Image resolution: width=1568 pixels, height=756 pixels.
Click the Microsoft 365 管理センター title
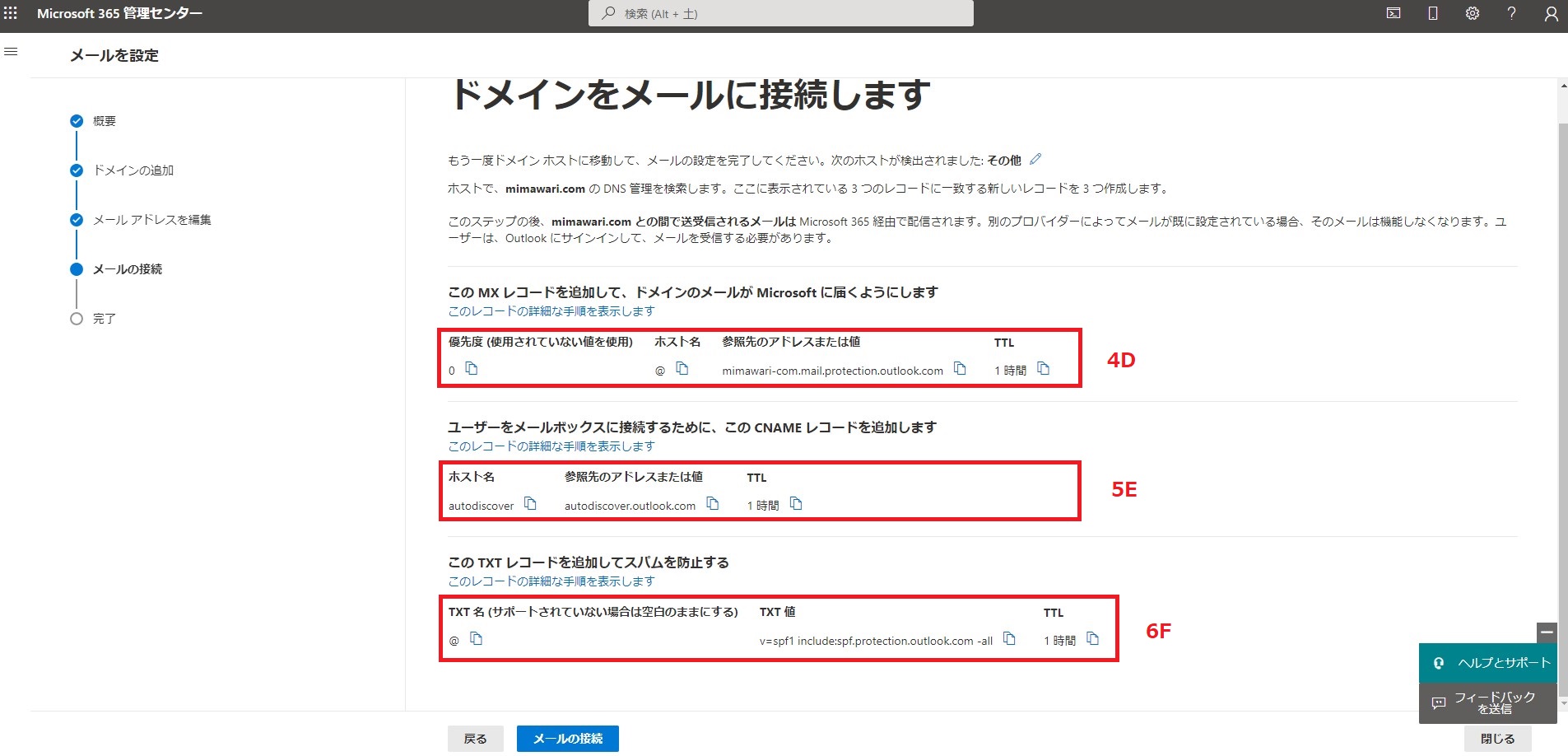pyautogui.click(x=119, y=13)
